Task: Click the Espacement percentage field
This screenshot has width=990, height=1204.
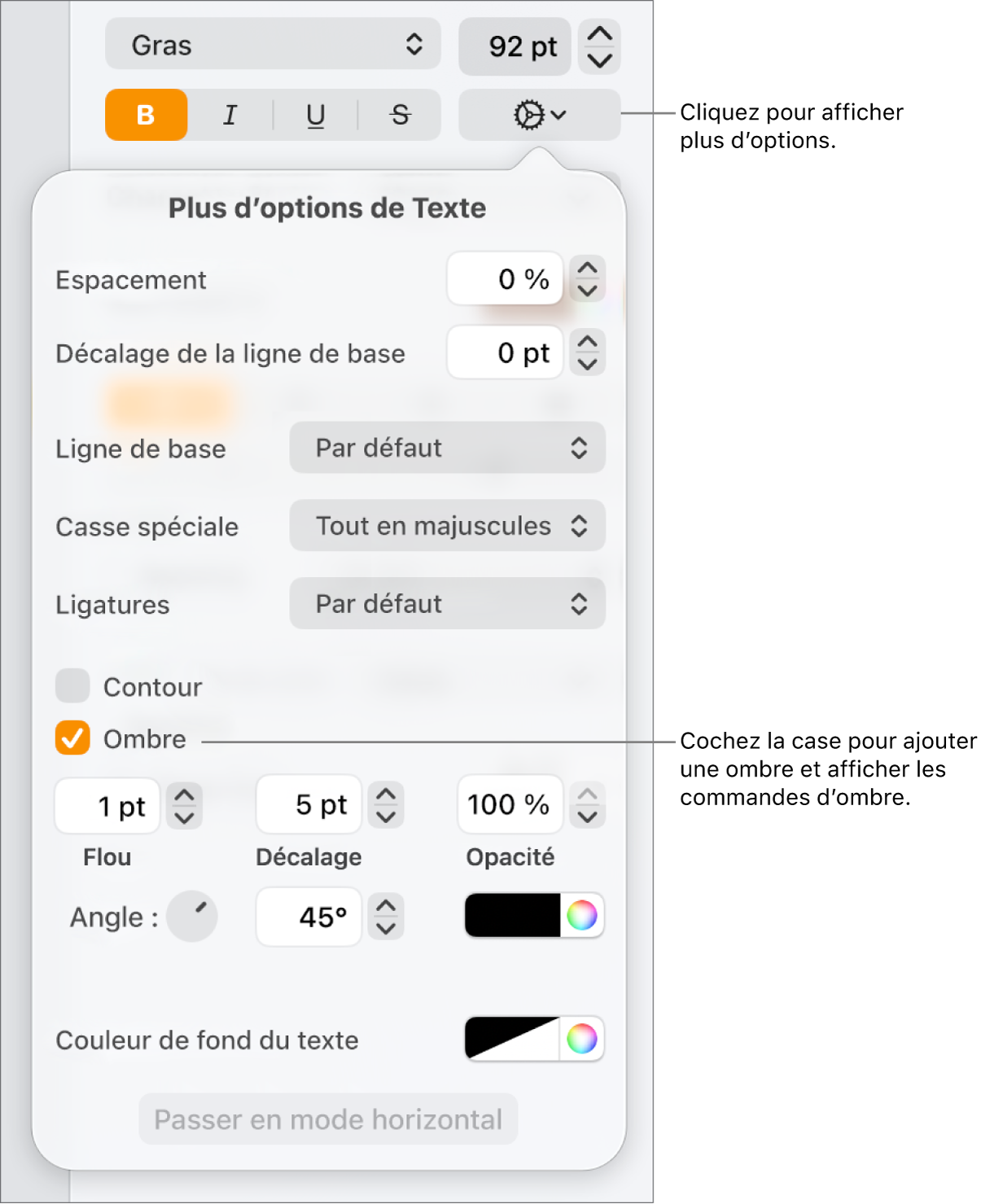Action: 505,279
